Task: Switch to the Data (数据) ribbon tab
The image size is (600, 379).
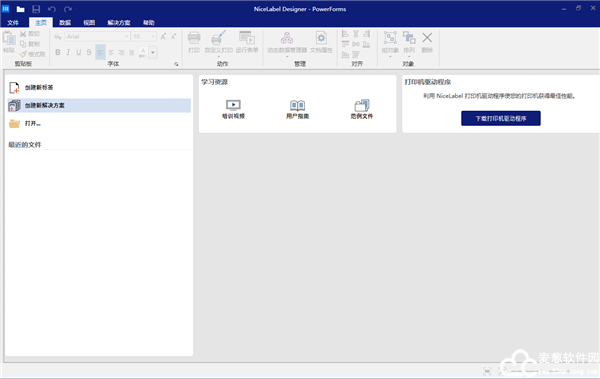Action: click(x=65, y=23)
